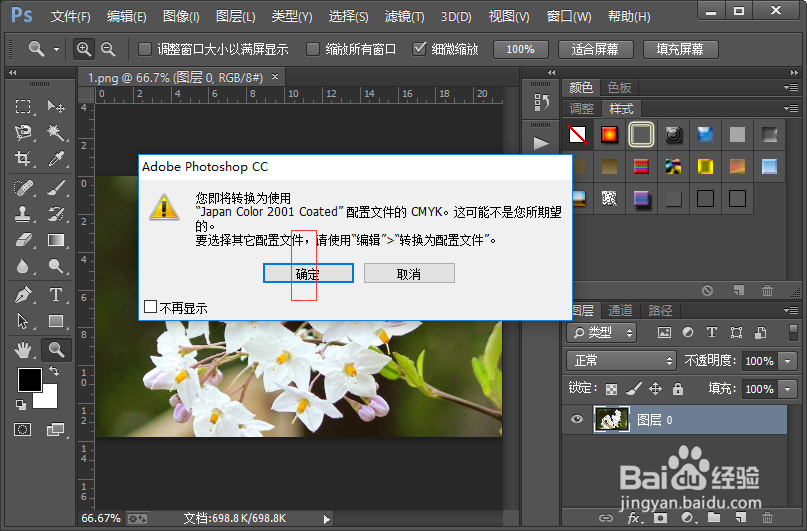Switch to the 调整 tab
Viewport: 807px width, 531px height.
(x=582, y=109)
